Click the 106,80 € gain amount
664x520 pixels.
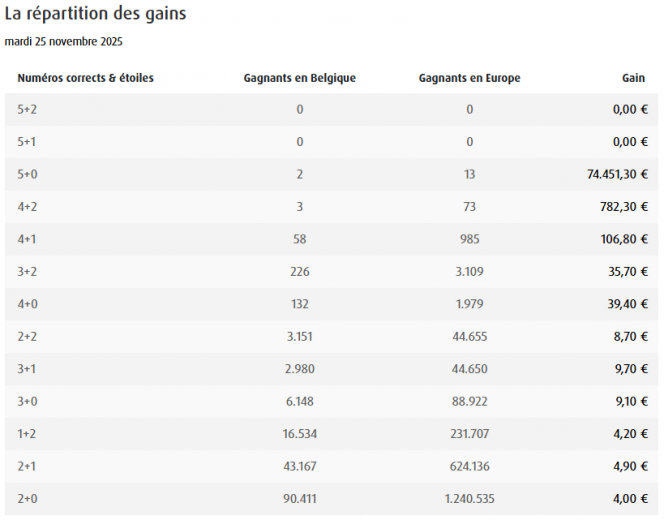pos(626,239)
